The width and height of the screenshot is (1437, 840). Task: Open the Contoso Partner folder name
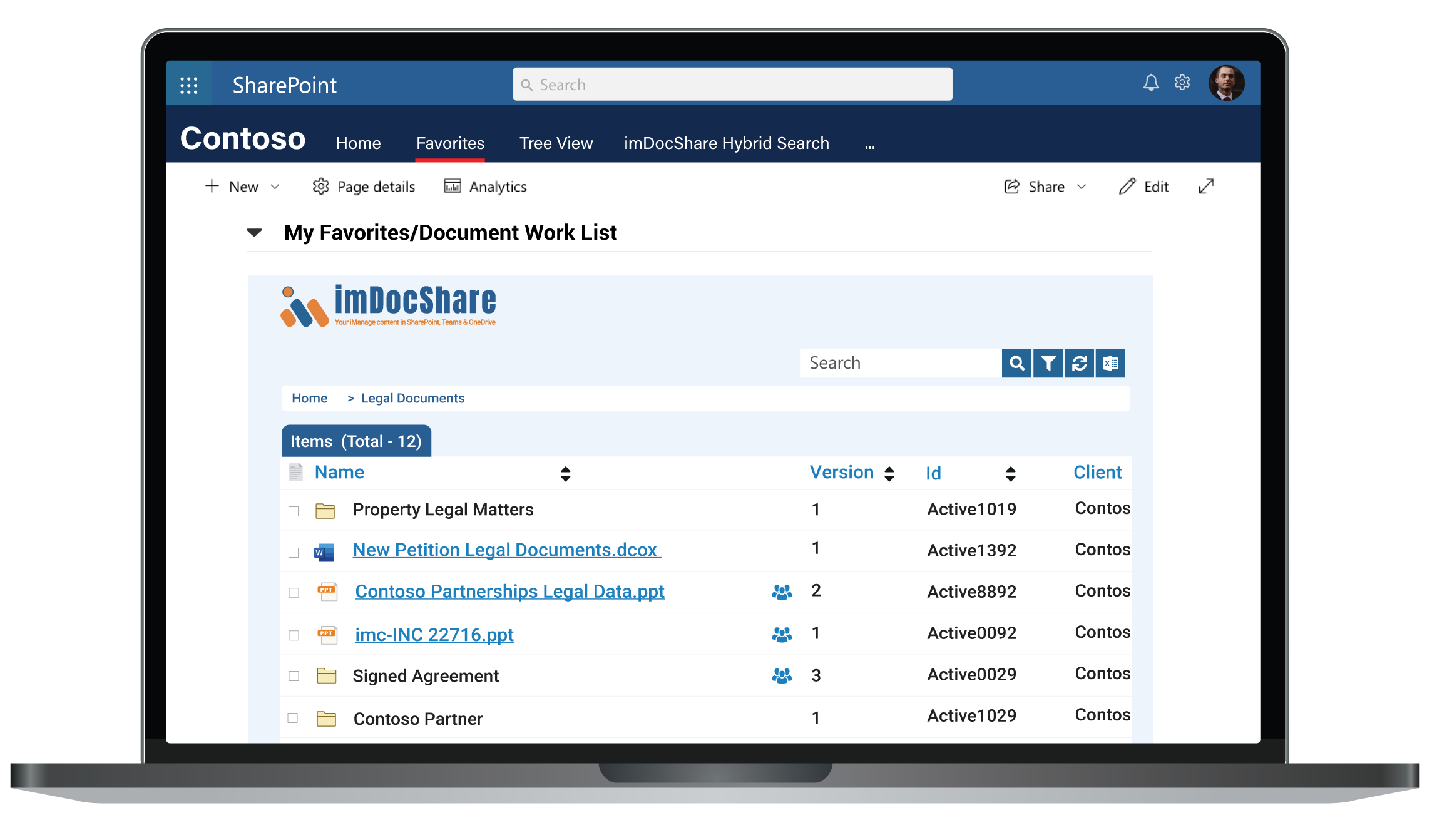click(418, 719)
